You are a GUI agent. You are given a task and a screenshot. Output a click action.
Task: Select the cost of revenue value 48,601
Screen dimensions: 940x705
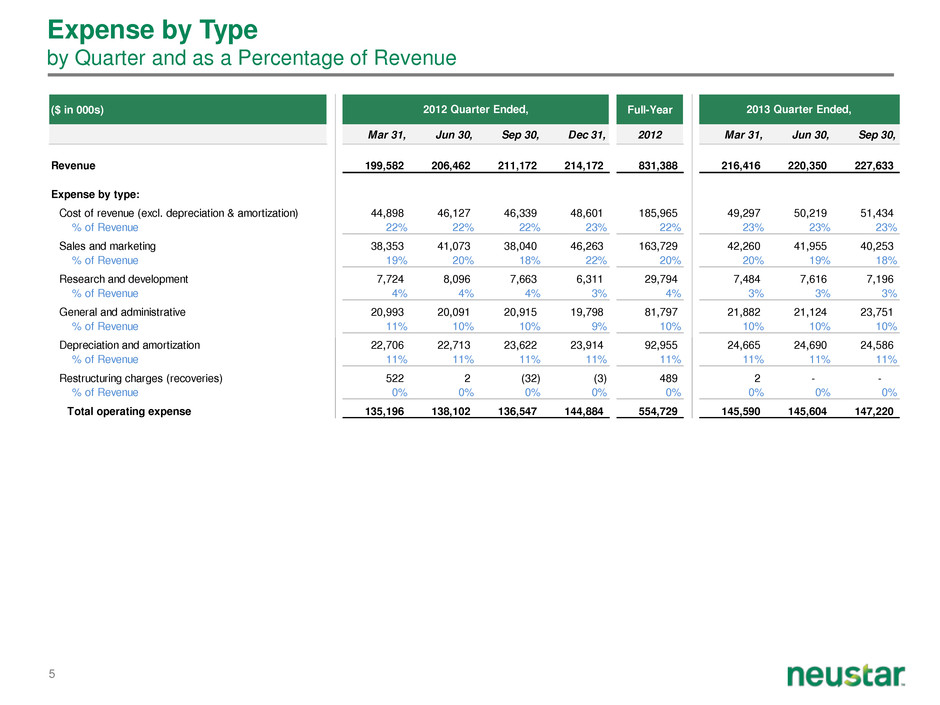coord(586,213)
